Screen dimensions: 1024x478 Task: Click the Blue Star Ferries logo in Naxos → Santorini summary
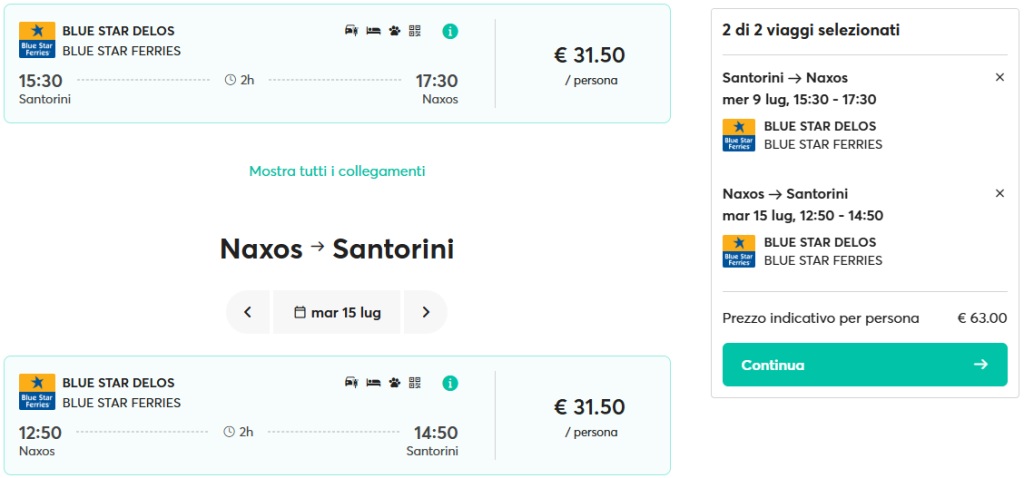(x=739, y=251)
